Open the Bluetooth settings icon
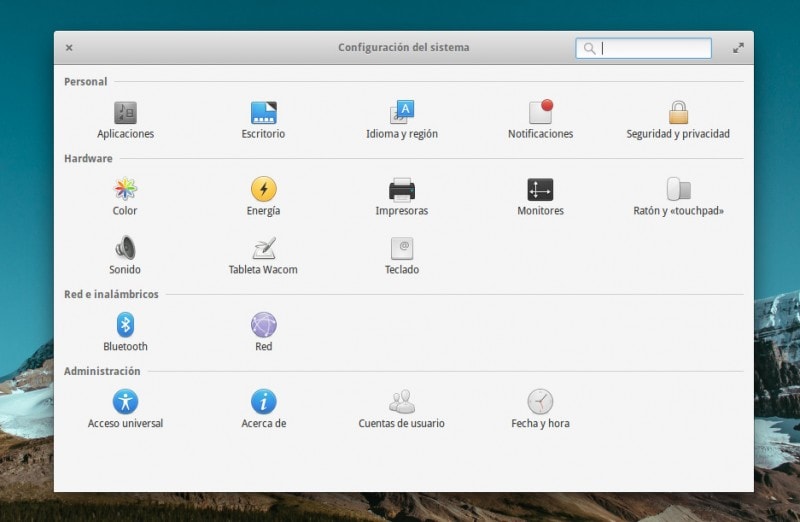The width and height of the screenshot is (800, 522). click(x=125, y=325)
